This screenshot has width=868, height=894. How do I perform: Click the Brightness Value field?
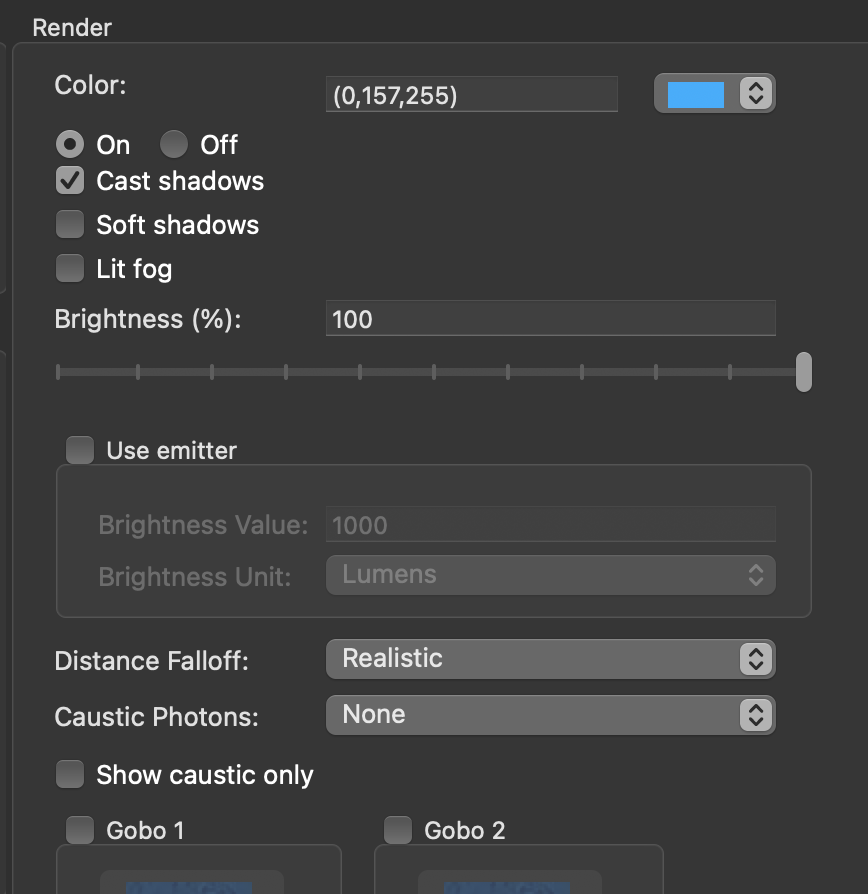[x=550, y=524]
